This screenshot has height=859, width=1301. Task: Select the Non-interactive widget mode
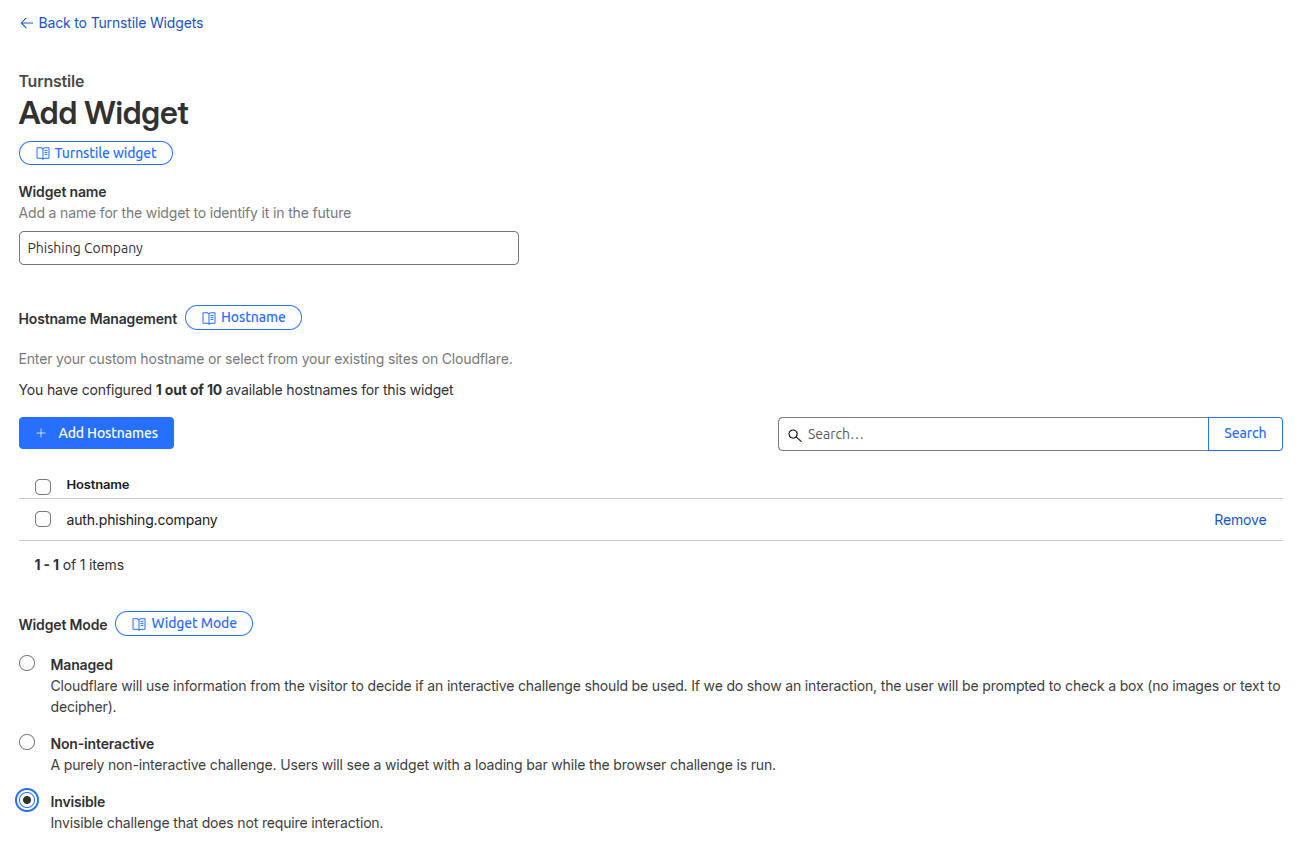[x=27, y=742]
